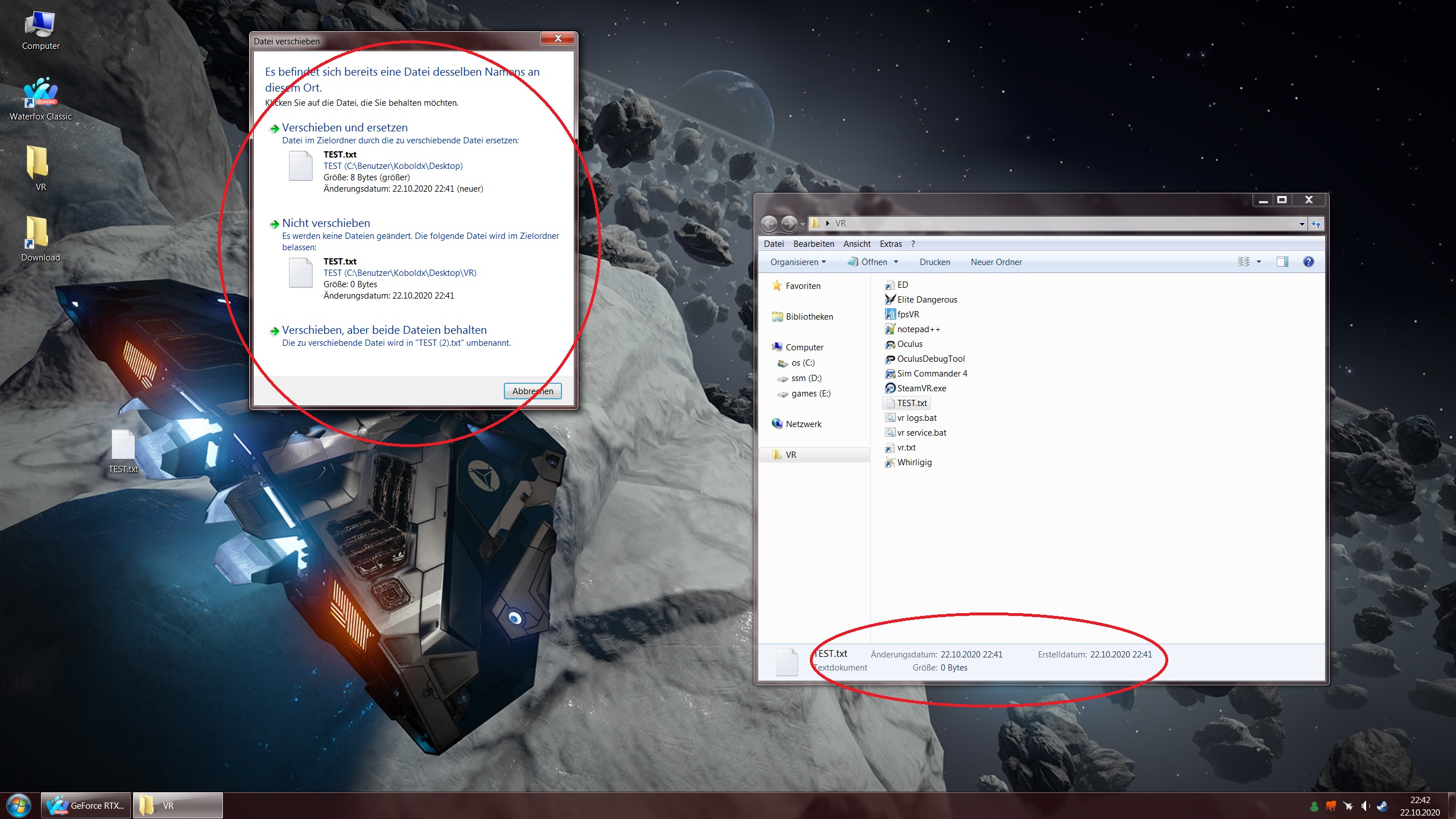Screen dimensions: 1456x819
Task: Click the Explorer back arrow
Action: [x=769, y=224]
